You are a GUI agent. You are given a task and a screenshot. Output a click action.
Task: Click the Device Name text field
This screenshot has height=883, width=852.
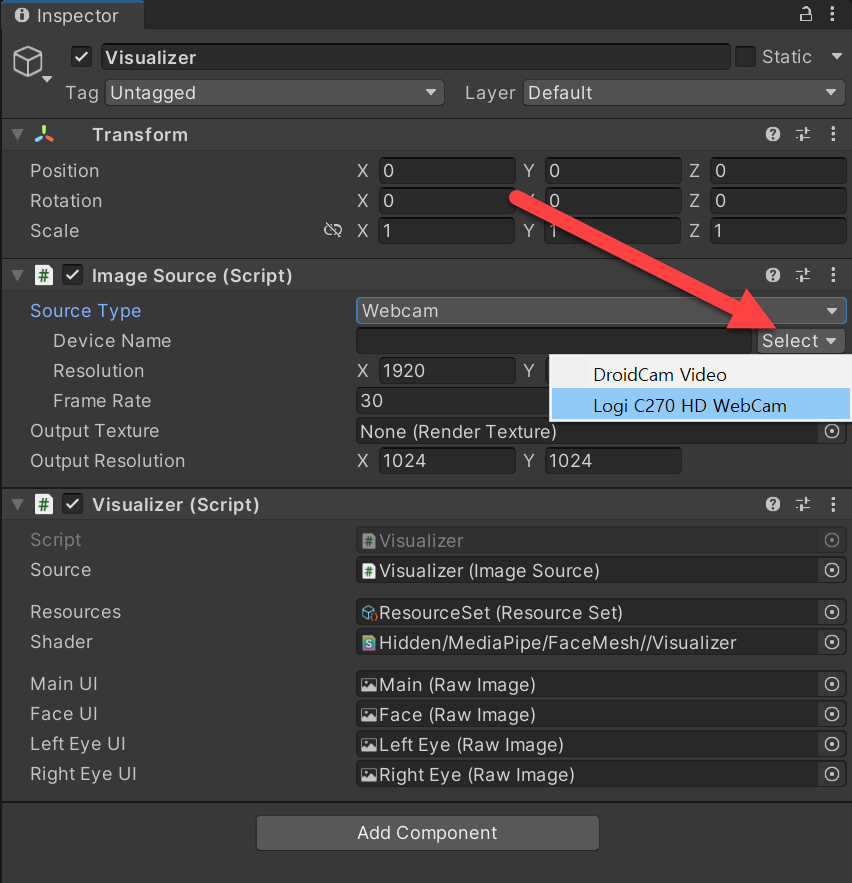[x=554, y=341]
